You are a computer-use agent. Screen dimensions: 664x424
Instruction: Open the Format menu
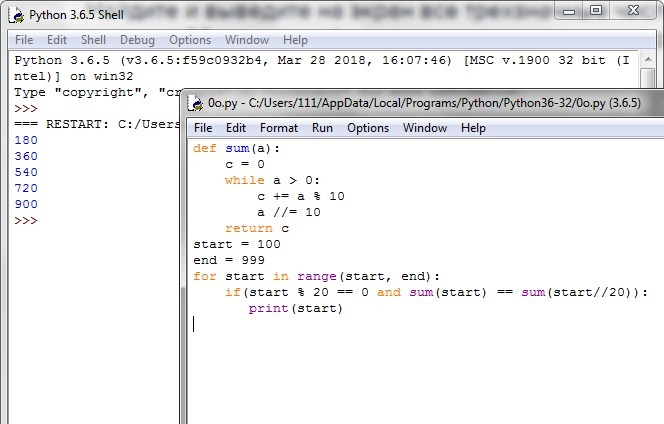(279, 128)
